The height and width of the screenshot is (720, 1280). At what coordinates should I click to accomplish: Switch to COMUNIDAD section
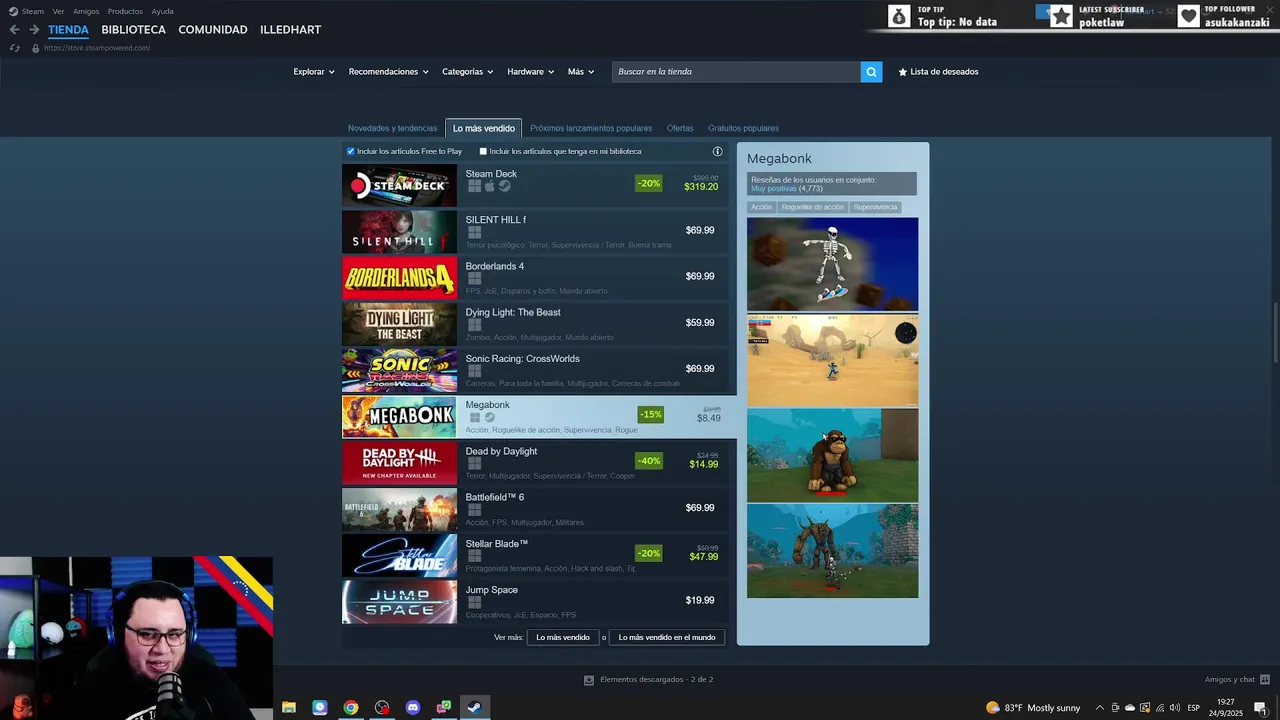tap(213, 30)
